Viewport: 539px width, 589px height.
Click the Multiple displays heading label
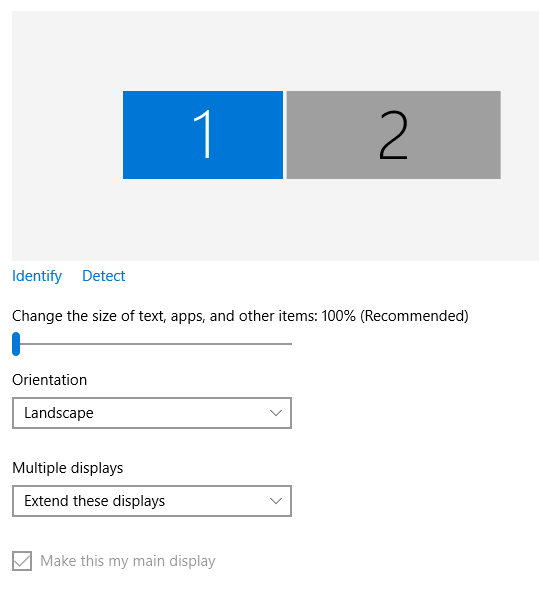(68, 468)
